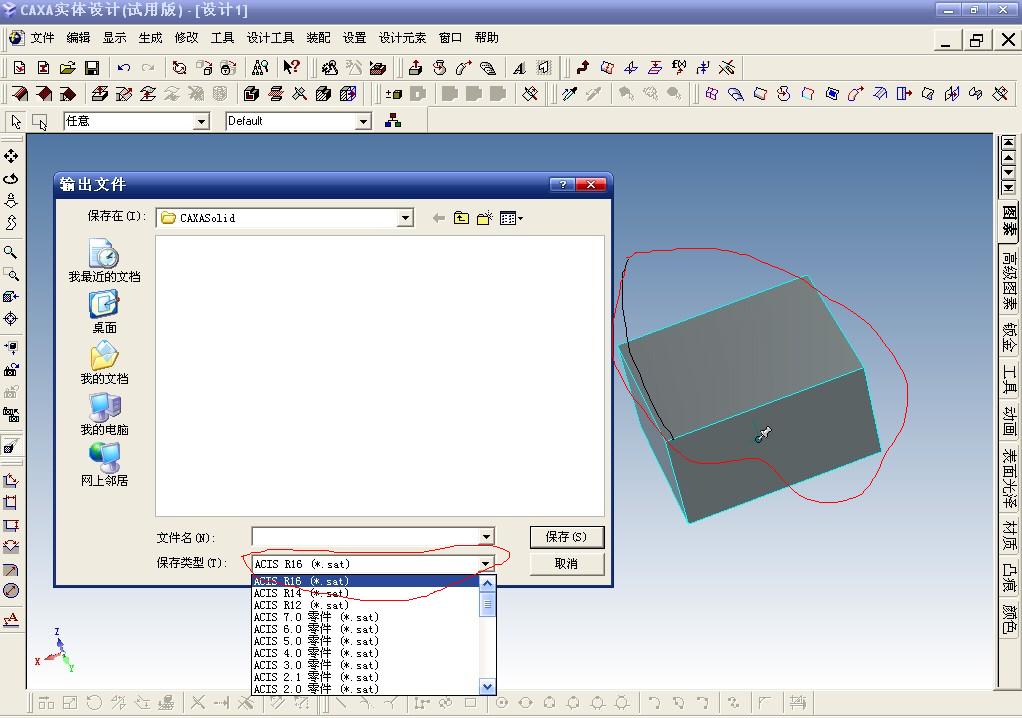Image resolution: width=1022 pixels, height=718 pixels.
Task: Go to 网上邻居 in places bar
Action: [x=104, y=465]
